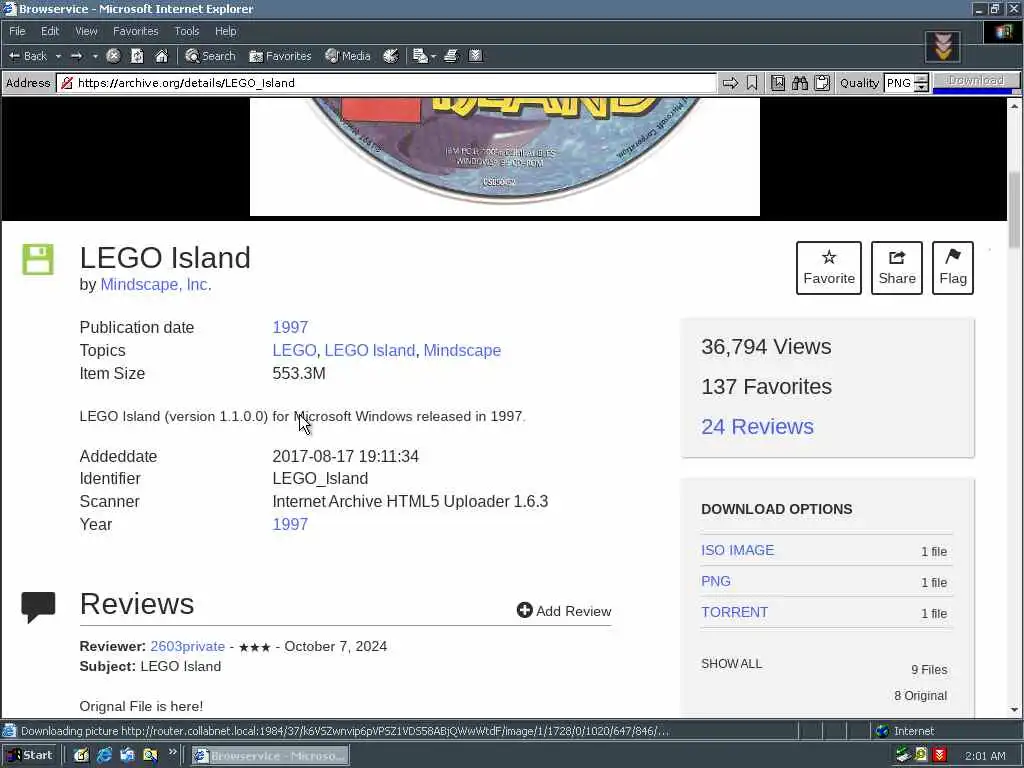Expand the Mail dropdown arrow
The width and height of the screenshot is (1024, 768).
(x=433, y=56)
